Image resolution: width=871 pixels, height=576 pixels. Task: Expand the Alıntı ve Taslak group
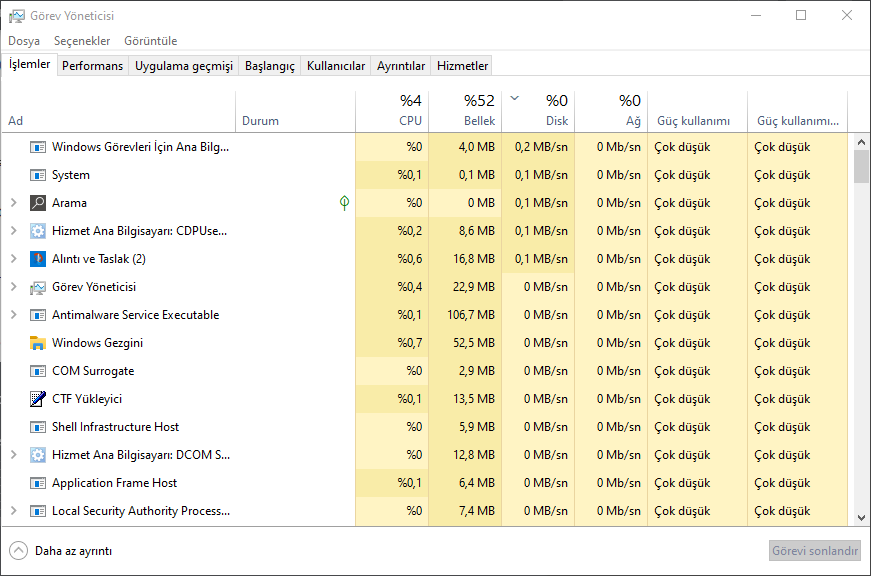[x=13, y=259]
